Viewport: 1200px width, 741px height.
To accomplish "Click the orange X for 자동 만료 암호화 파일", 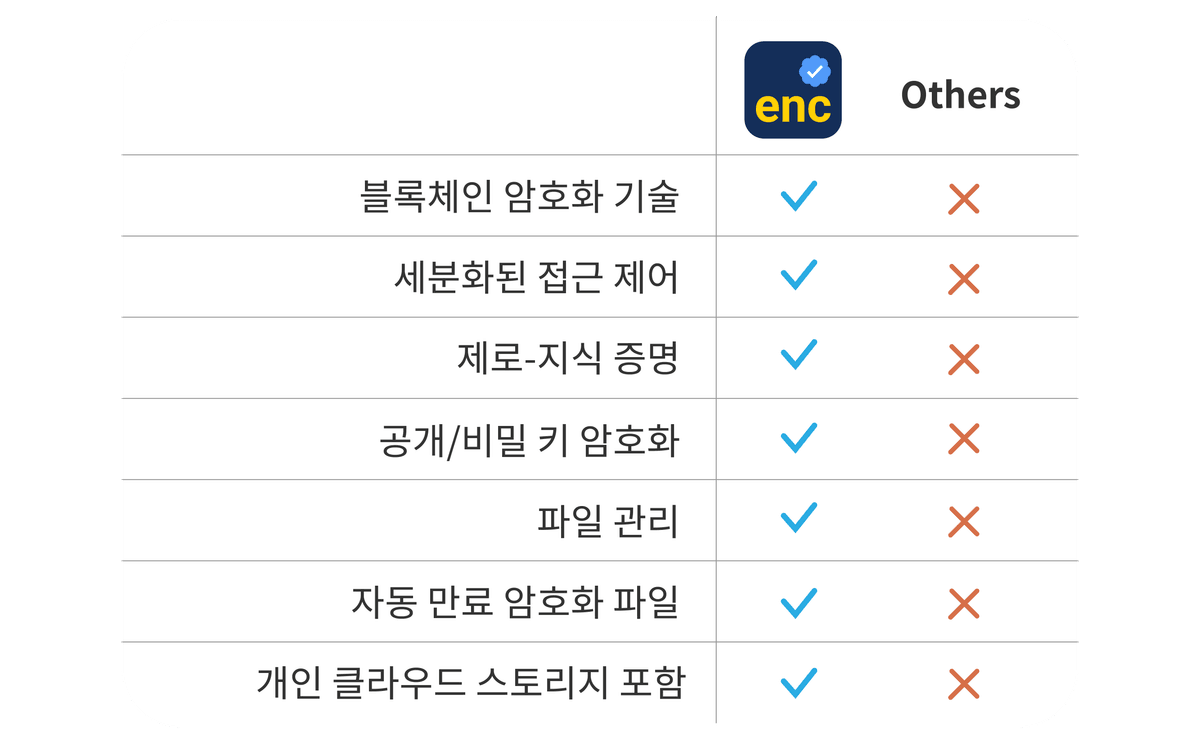I will click(963, 603).
